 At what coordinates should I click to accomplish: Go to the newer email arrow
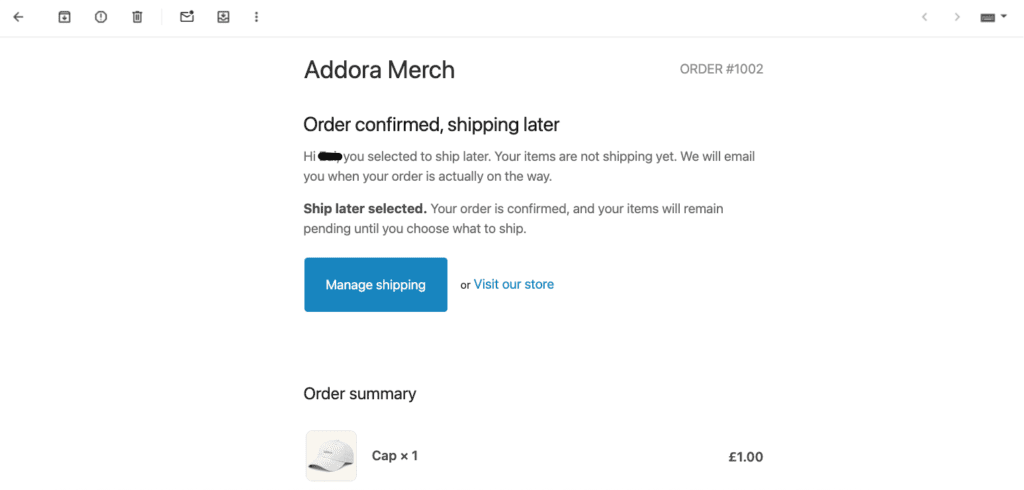(x=924, y=17)
